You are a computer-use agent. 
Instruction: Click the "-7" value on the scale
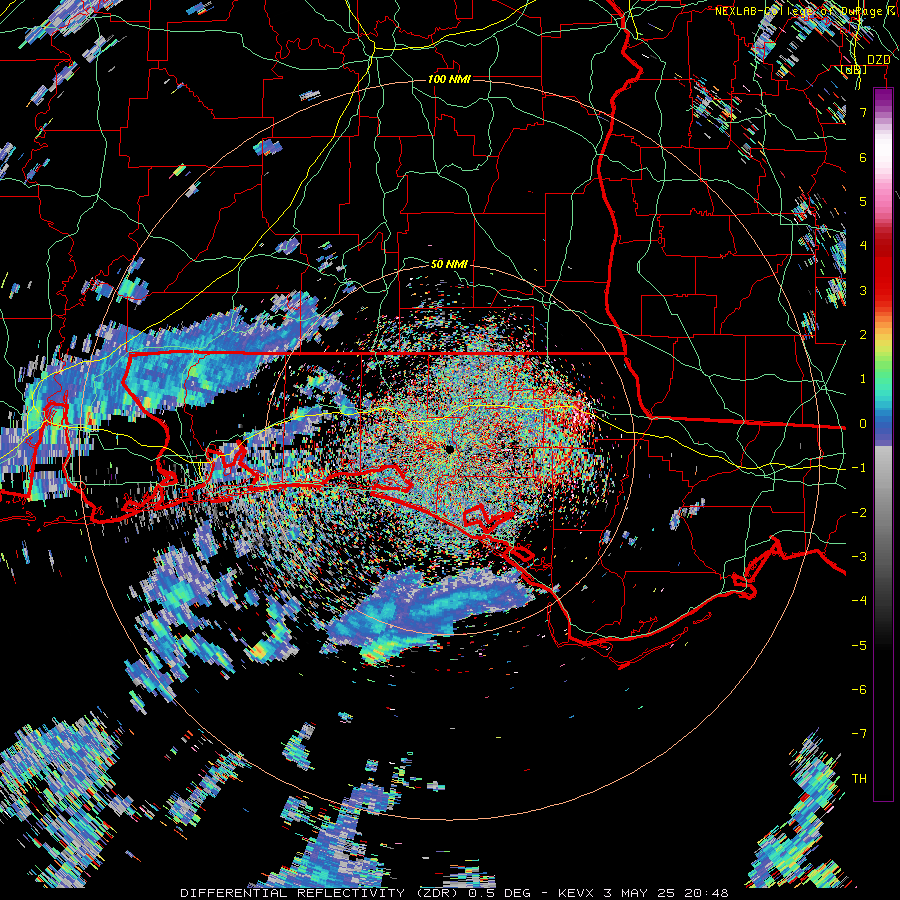click(x=859, y=734)
